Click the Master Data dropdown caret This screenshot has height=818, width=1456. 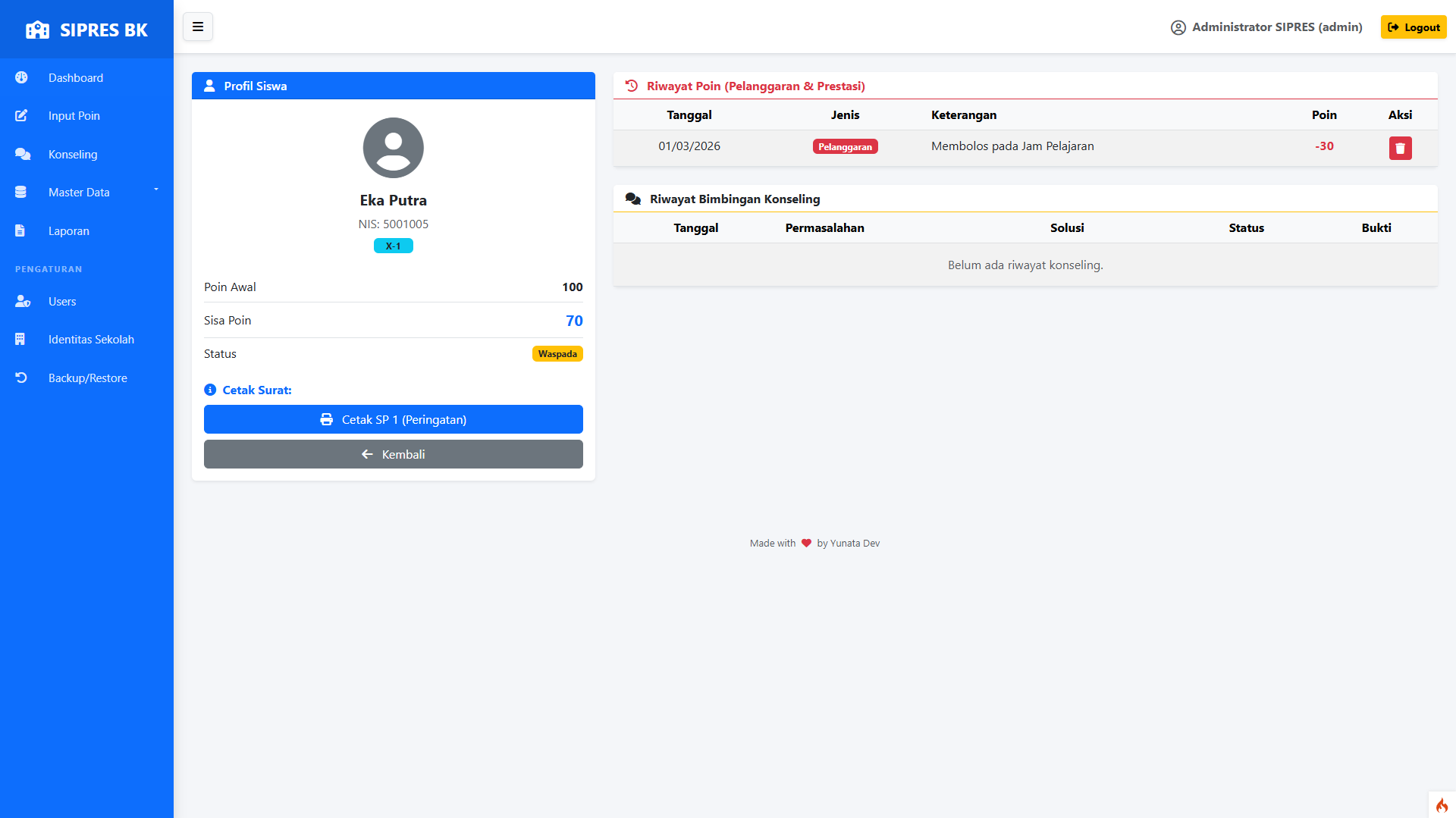click(156, 190)
